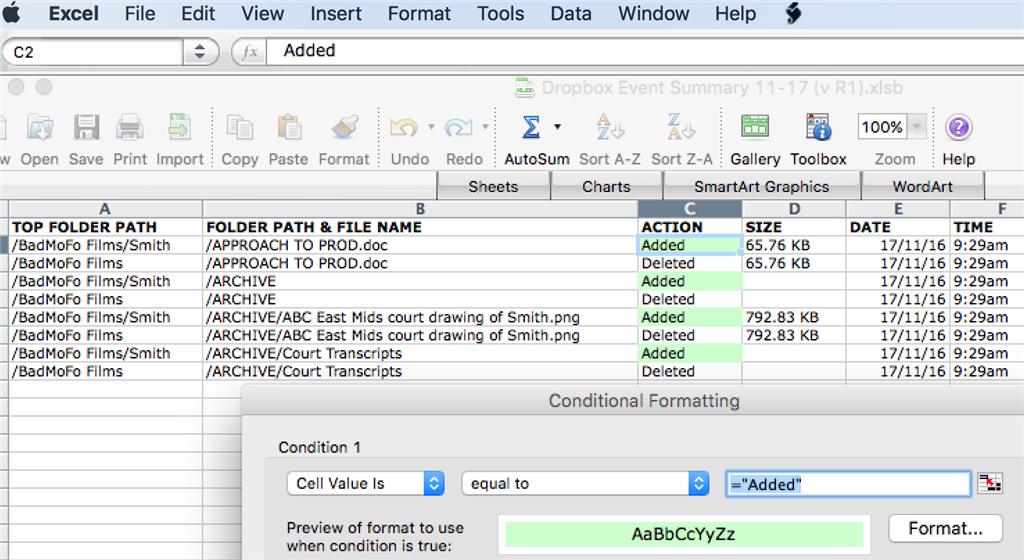Click the Print toolbar icon
Viewport: 1024px width, 560px height.
point(129,128)
